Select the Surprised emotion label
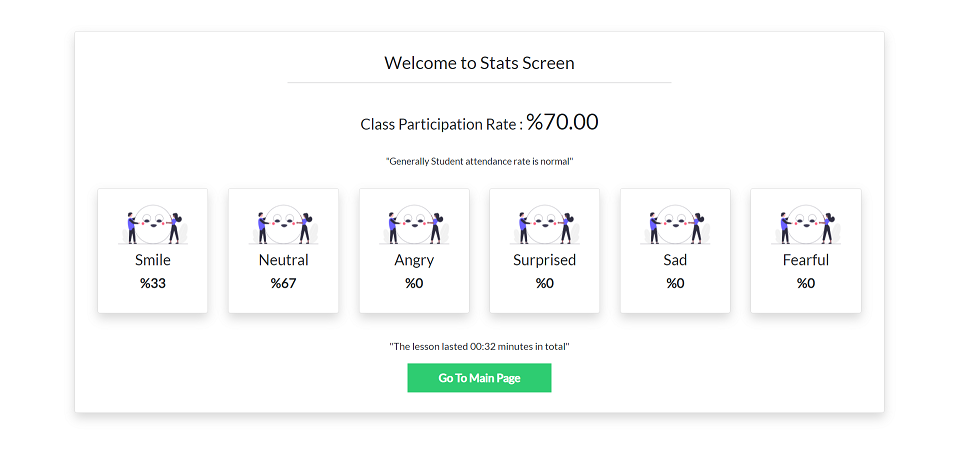 (x=544, y=260)
